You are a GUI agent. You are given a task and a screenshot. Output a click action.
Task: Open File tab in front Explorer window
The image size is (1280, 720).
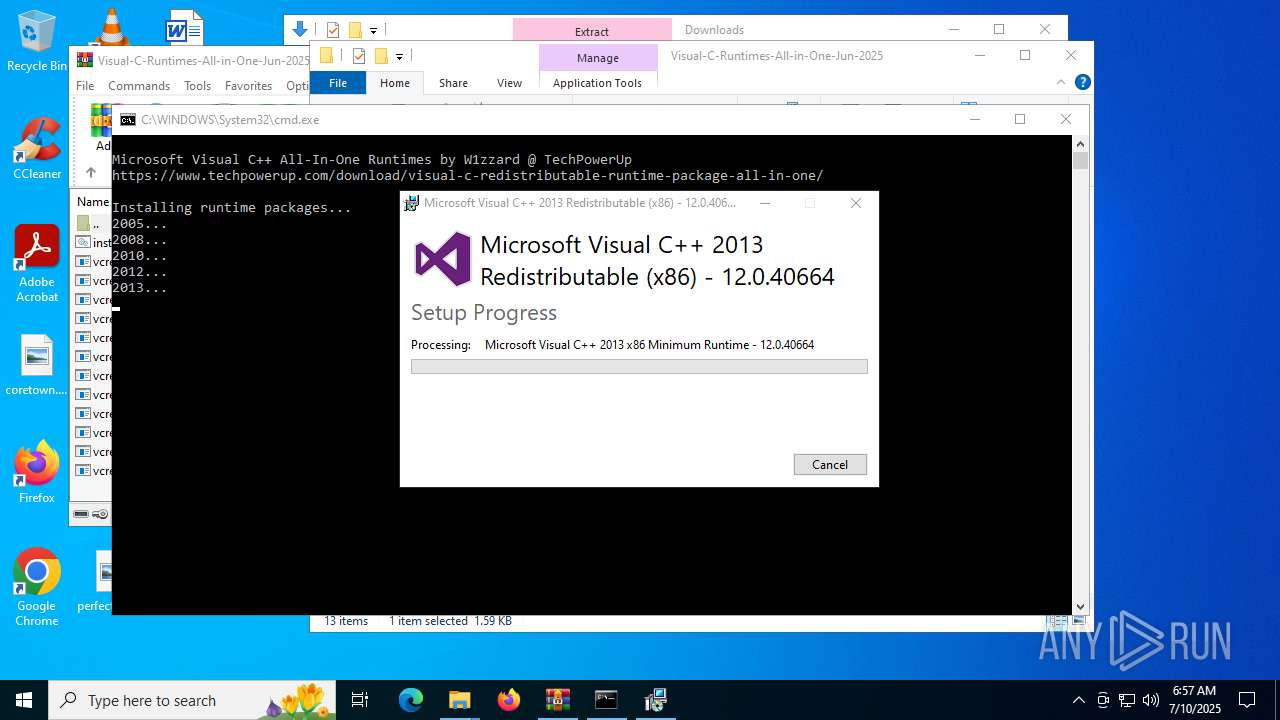(x=338, y=83)
